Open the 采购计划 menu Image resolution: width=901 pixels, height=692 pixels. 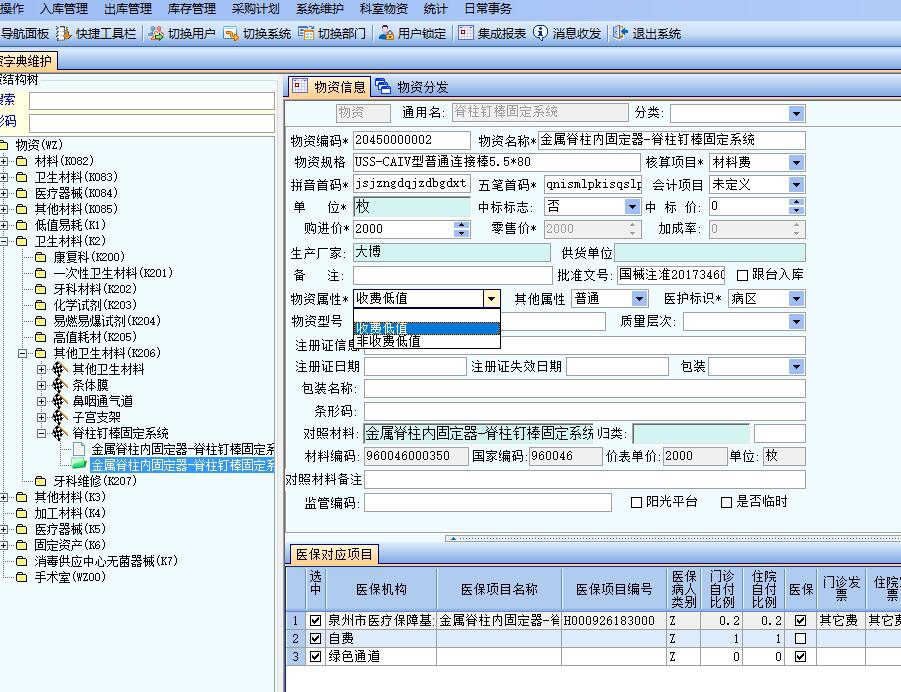pyautogui.click(x=256, y=9)
